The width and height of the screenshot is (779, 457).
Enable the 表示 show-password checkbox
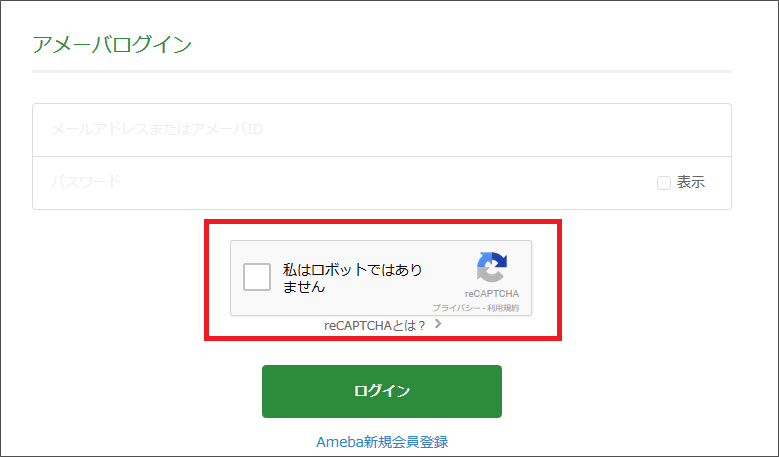[x=664, y=183]
